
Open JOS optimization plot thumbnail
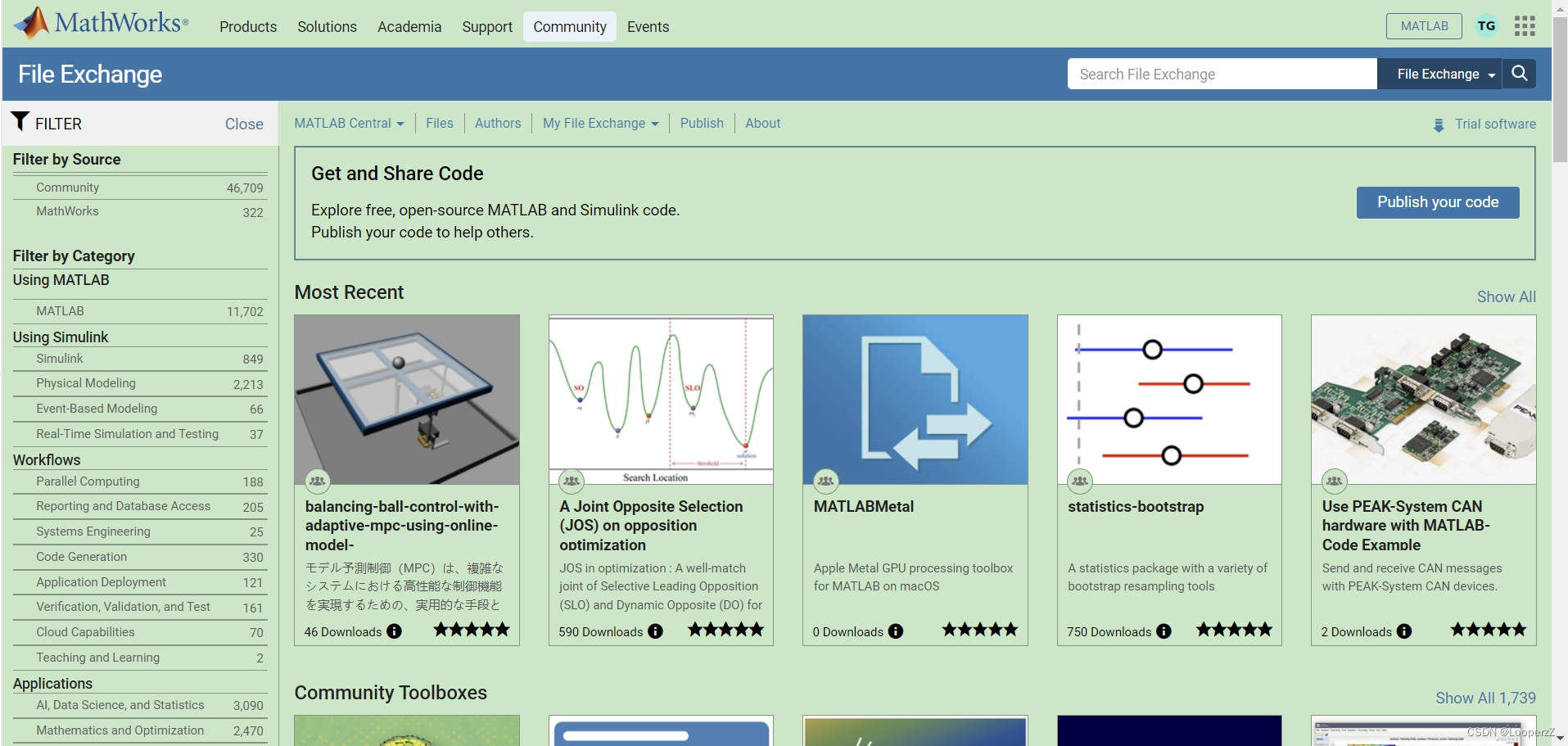[x=661, y=400]
